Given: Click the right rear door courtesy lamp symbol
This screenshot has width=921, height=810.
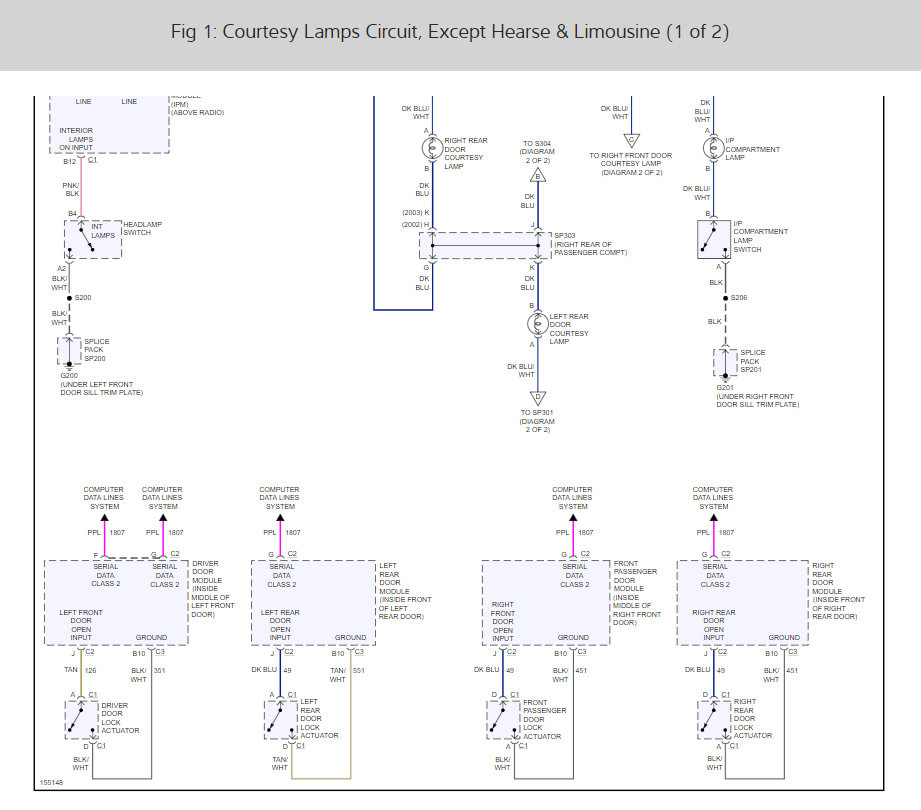Looking at the screenshot, I should coord(432,148).
